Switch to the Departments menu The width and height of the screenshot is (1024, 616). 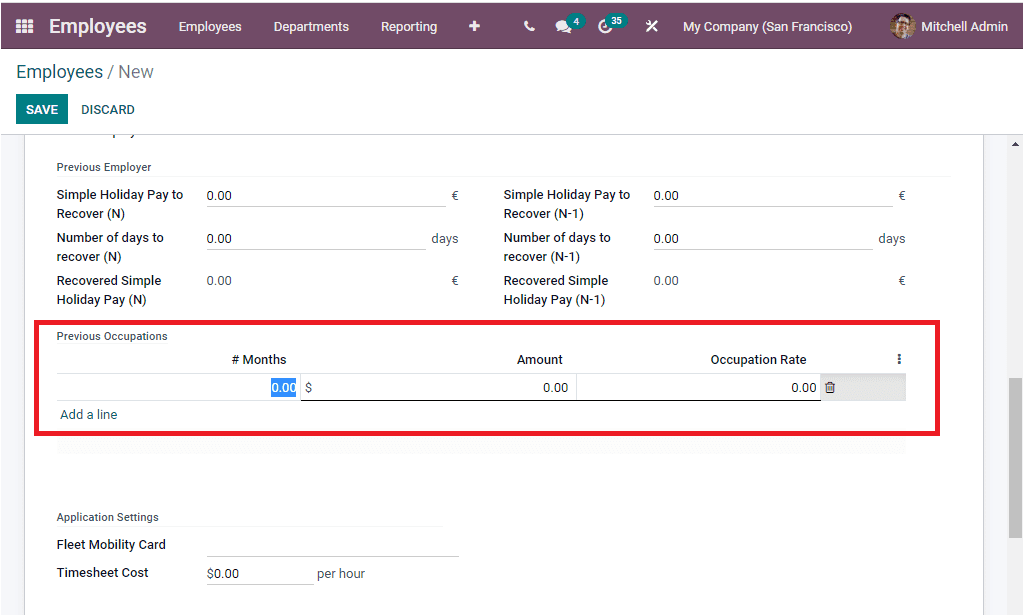311,27
